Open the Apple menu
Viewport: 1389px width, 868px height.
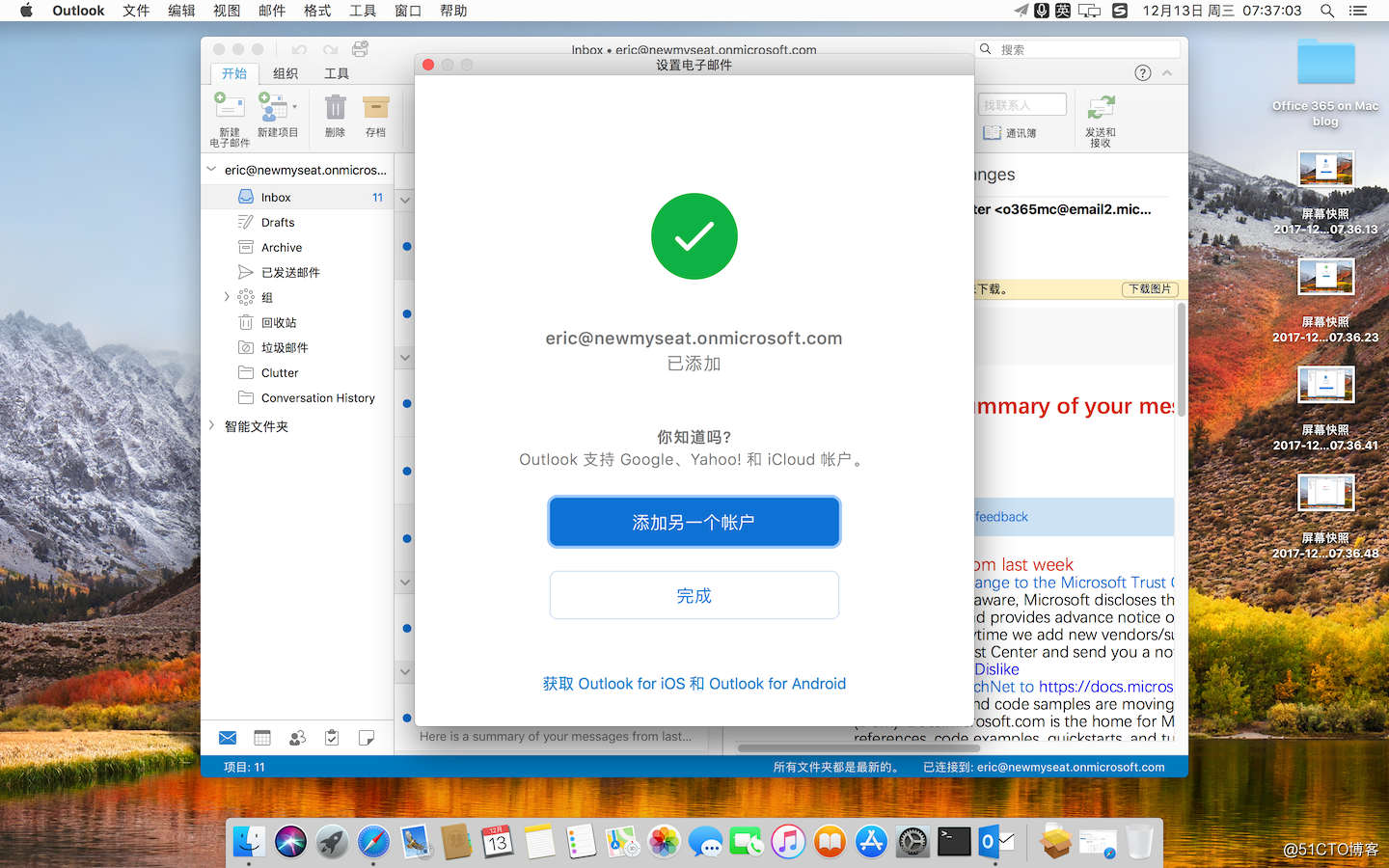26,11
